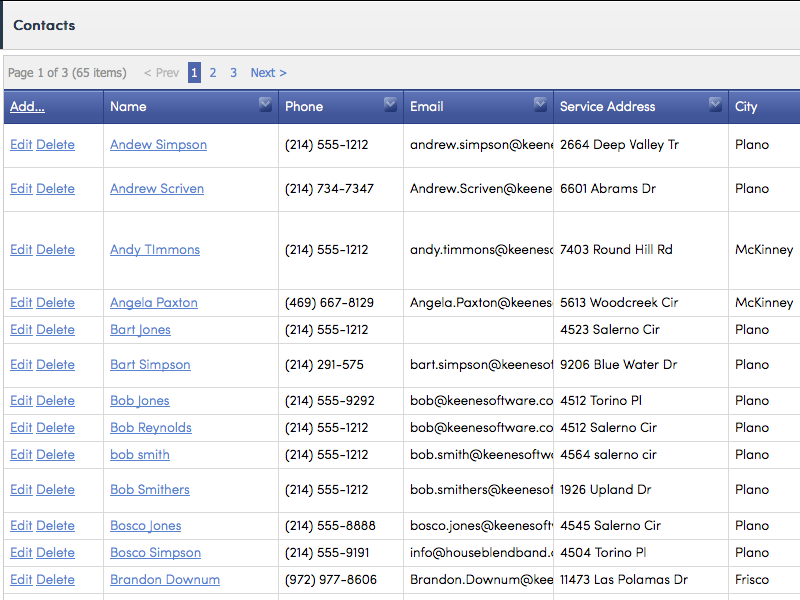Select current page 1 indicator
Screen dimensions: 800x600
click(194, 73)
